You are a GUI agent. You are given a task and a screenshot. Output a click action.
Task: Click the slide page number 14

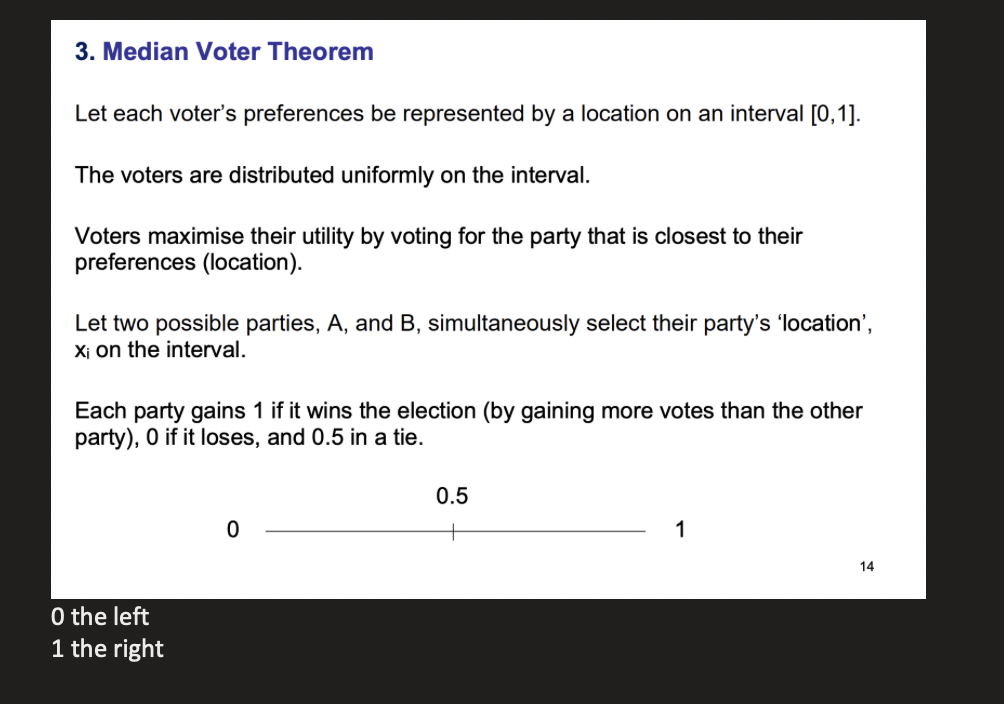point(866,567)
